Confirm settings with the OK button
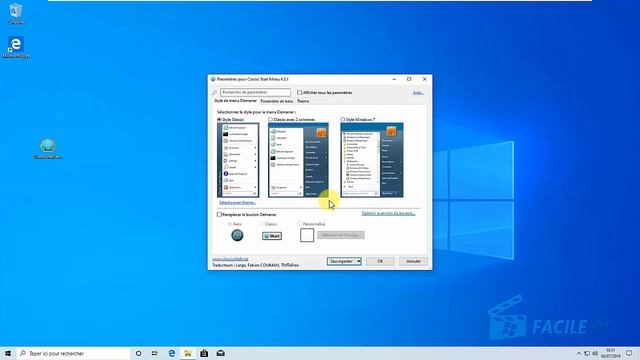Screen dimensions: 640x360 point(380,261)
